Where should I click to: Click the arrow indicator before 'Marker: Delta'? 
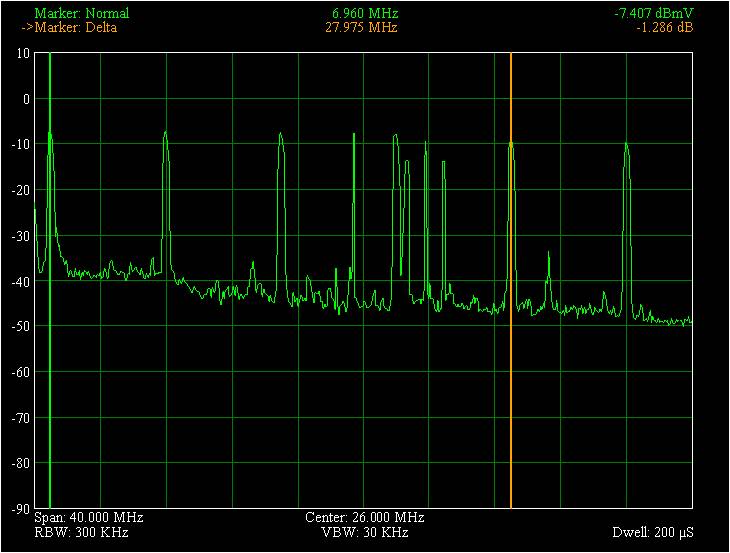(x=27, y=28)
